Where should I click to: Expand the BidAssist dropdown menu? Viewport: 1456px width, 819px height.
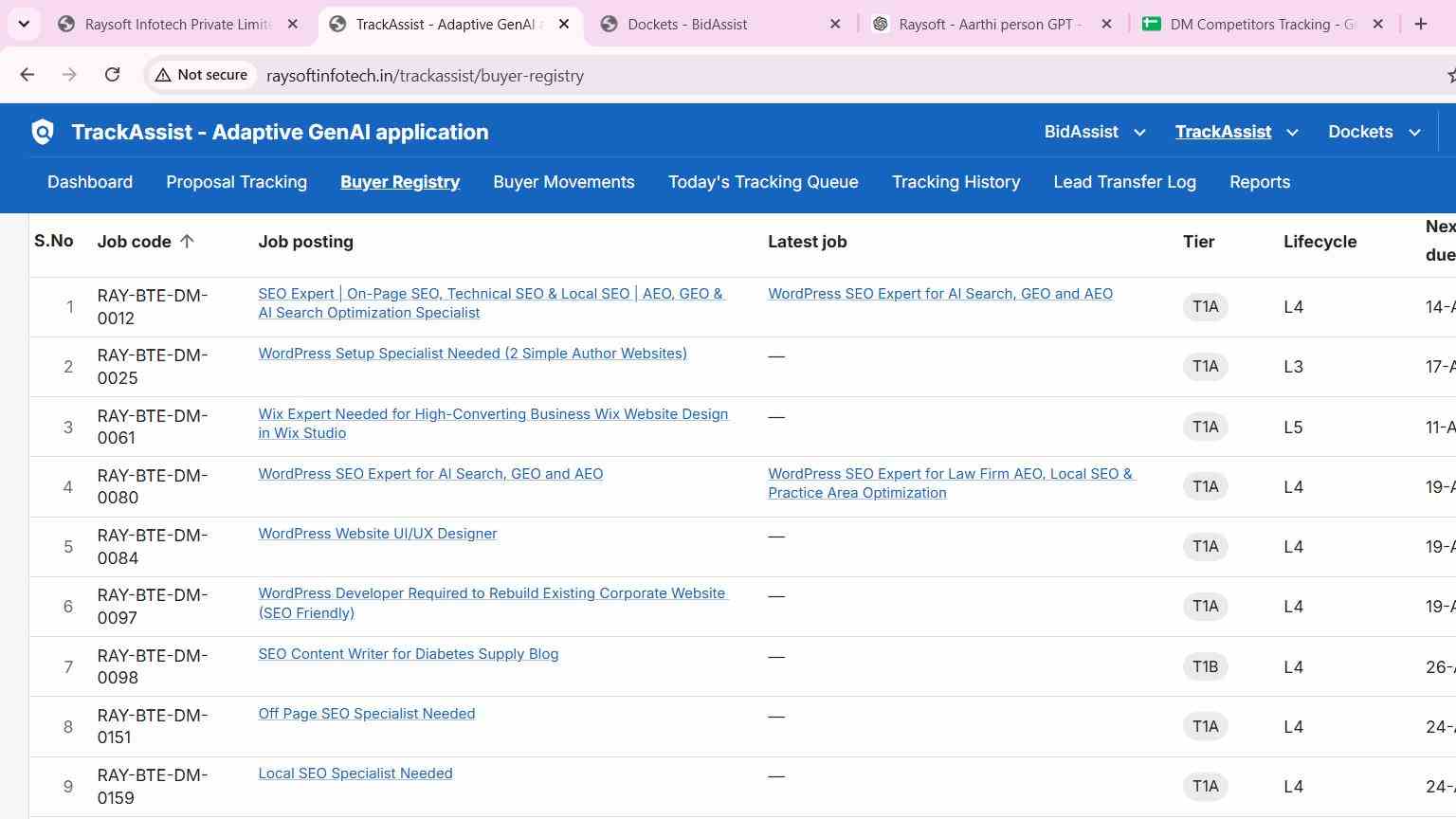point(1139,133)
